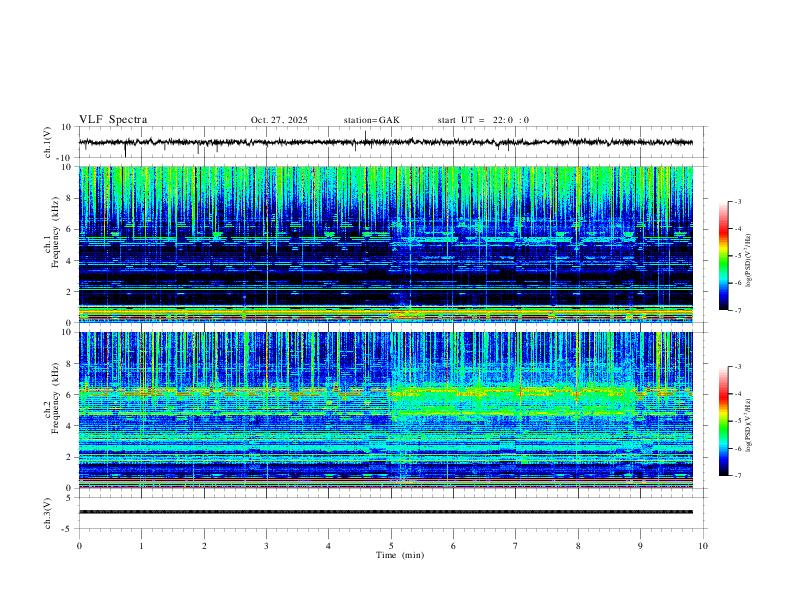Click the "10" tick on the ch.1(V) axis
Viewport: 792px width, 612px height.
67,127
